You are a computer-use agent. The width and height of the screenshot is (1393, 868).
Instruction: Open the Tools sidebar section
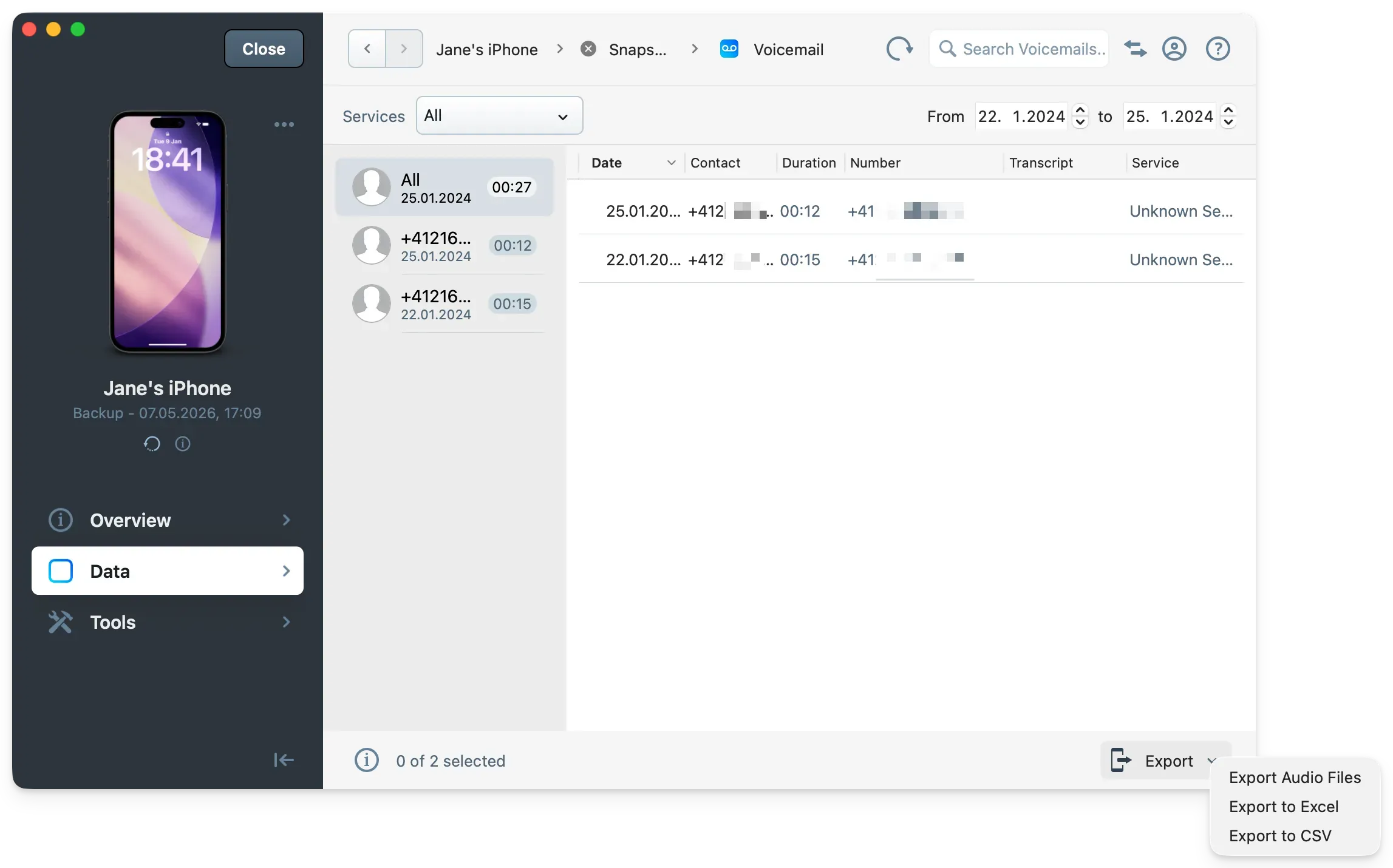[168, 622]
